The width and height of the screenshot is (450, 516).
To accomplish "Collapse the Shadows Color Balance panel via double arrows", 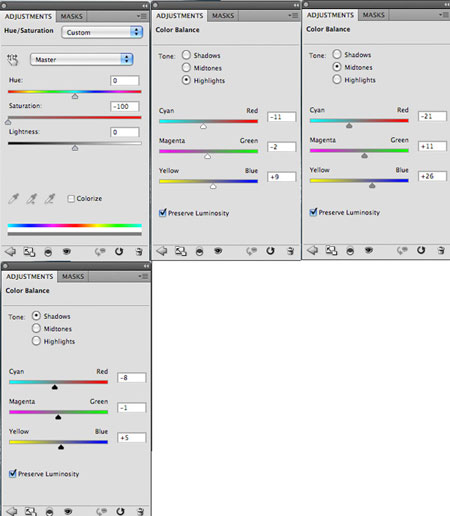I will coord(146,266).
